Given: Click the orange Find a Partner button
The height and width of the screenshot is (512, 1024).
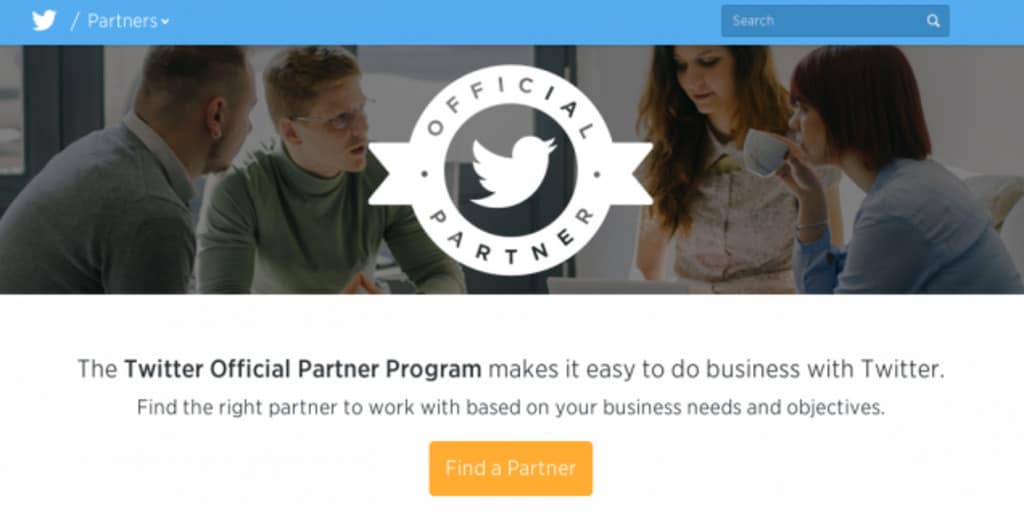Looking at the screenshot, I should point(511,468).
